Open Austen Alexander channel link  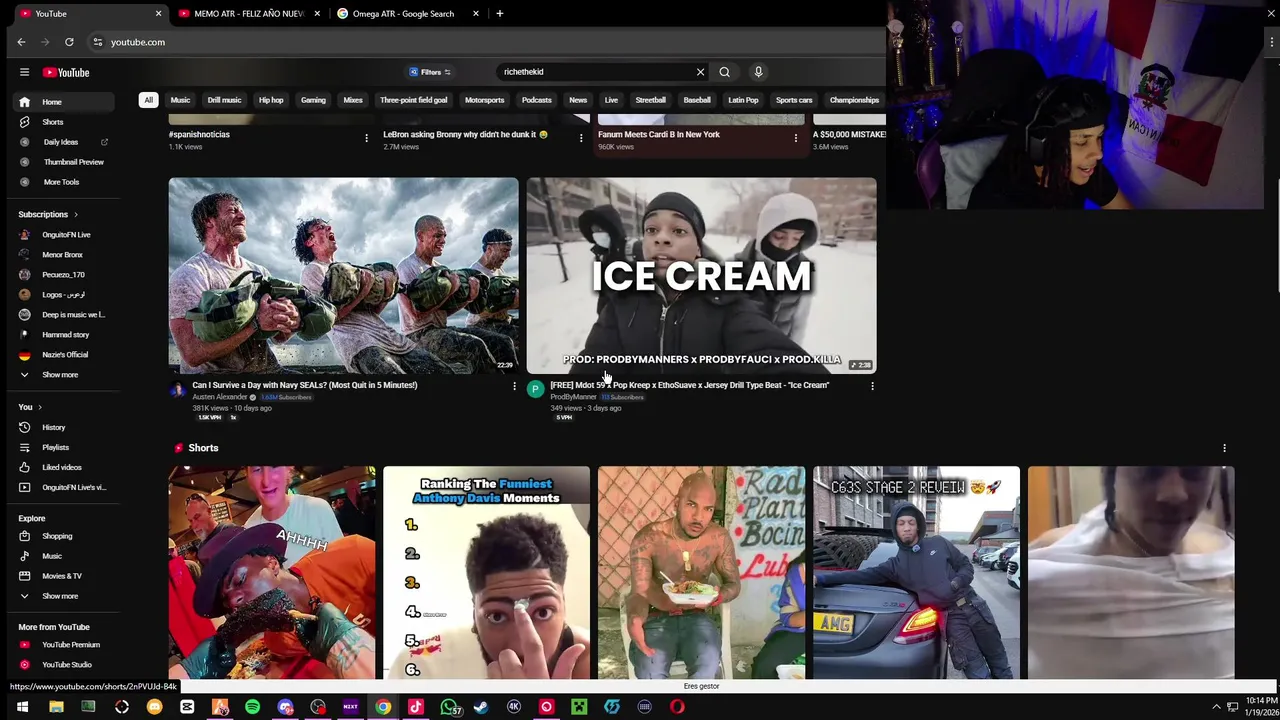point(220,397)
